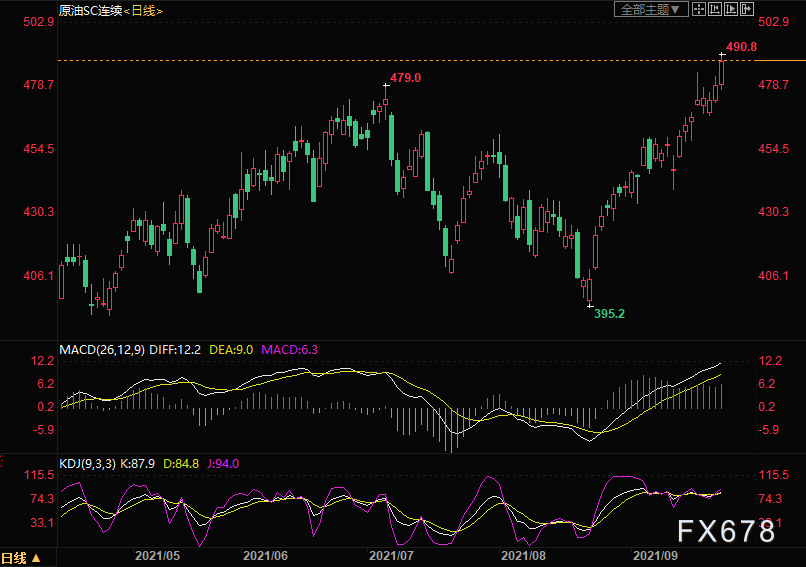The height and width of the screenshot is (567, 806).
Task: Click the 原油SC连续 chart title
Action: [x=90, y=10]
